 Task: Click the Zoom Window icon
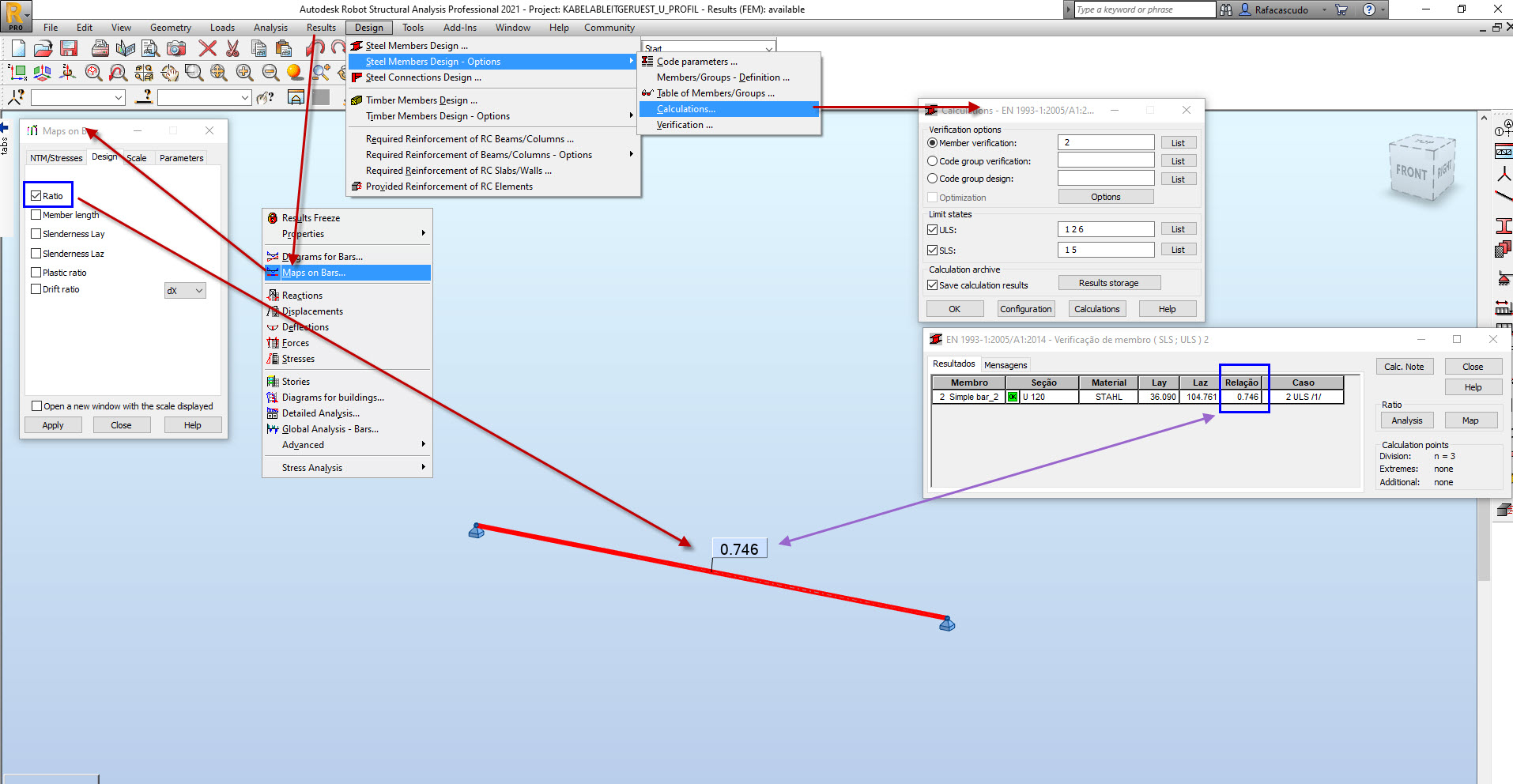tap(194, 73)
